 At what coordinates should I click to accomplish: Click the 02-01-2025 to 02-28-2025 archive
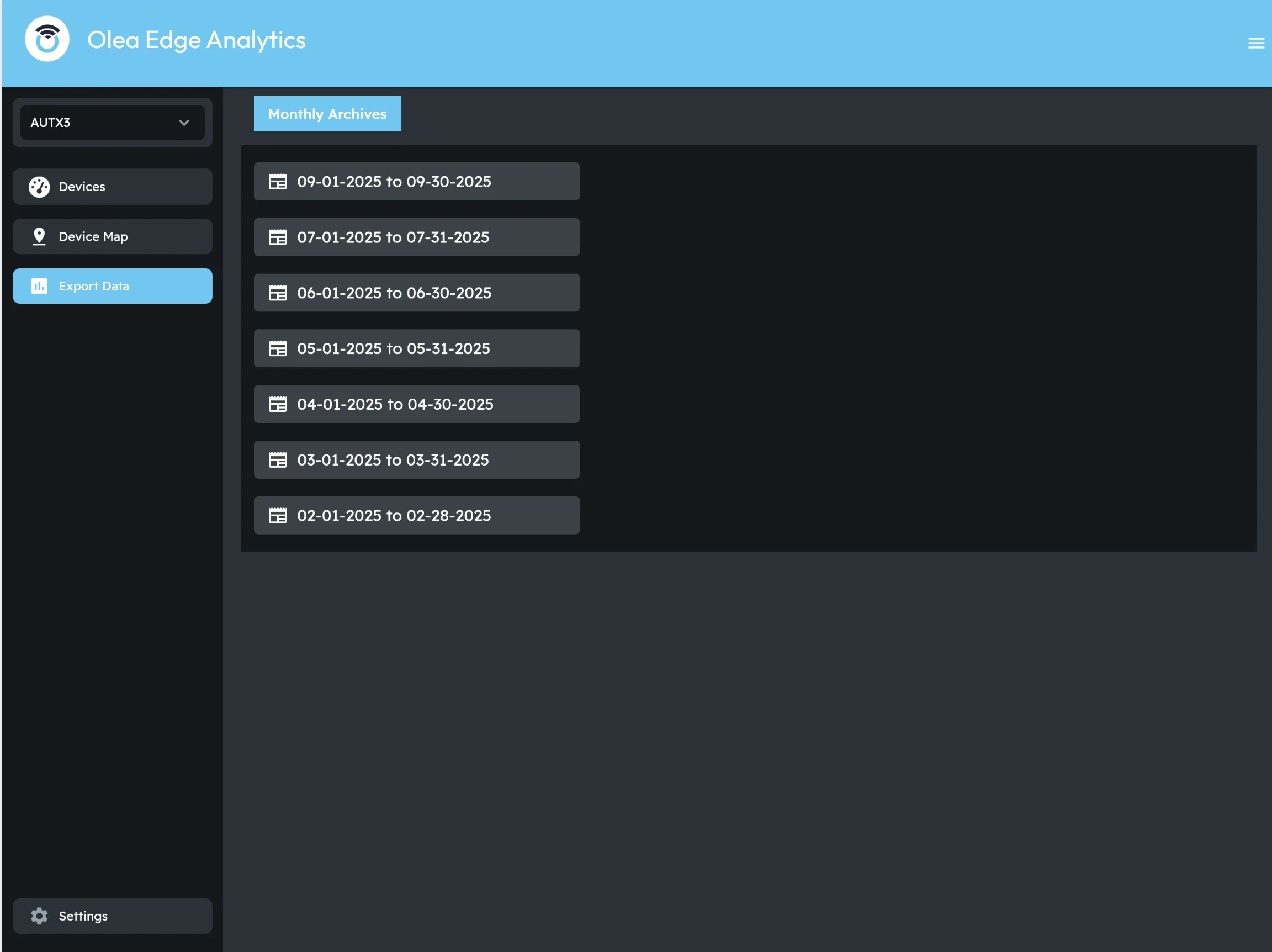point(416,515)
